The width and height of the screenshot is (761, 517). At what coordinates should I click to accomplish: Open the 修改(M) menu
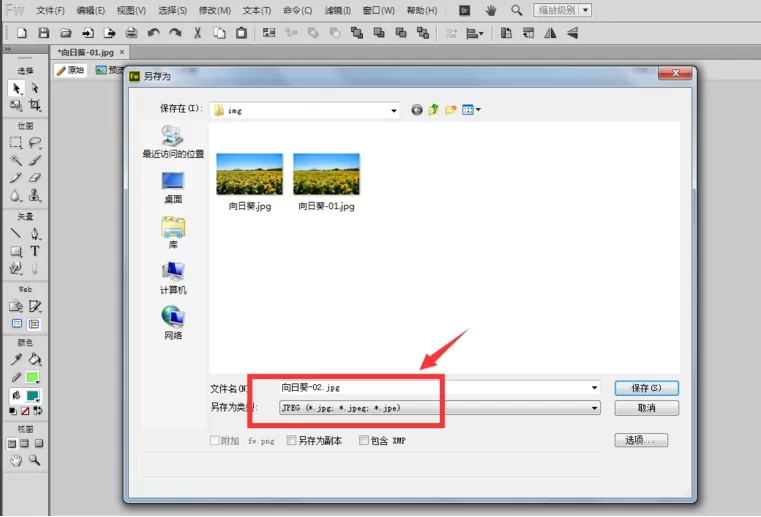click(x=215, y=10)
